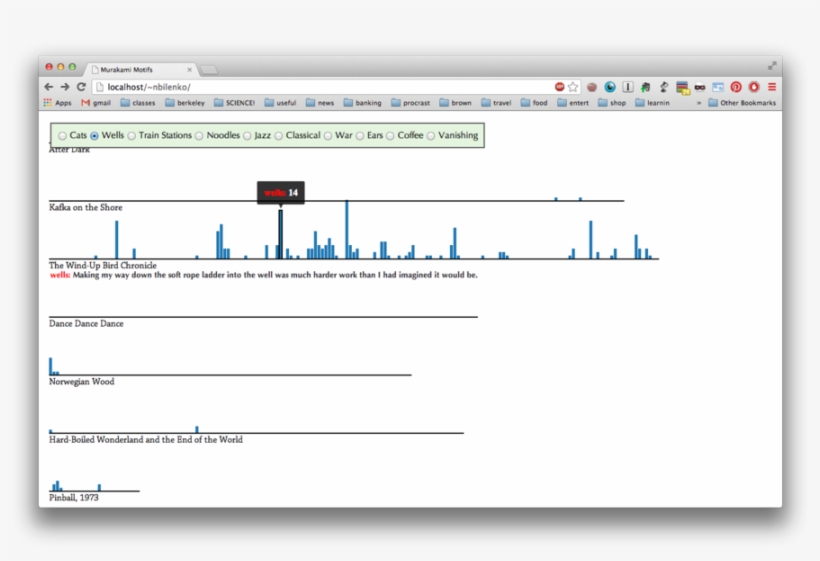Image resolution: width=820 pixels, height=561 pixels.
Task: Select the Train Stations radio button
Action: point(132,136)
